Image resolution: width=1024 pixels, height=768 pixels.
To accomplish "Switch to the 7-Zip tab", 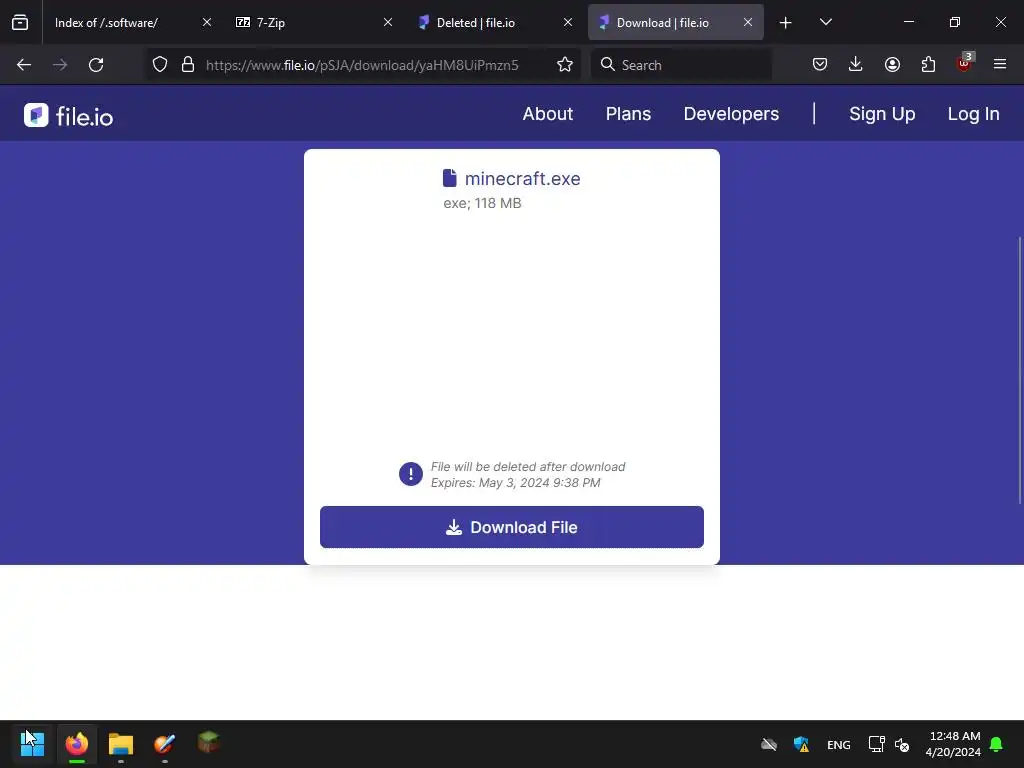I will coord(314,22).
